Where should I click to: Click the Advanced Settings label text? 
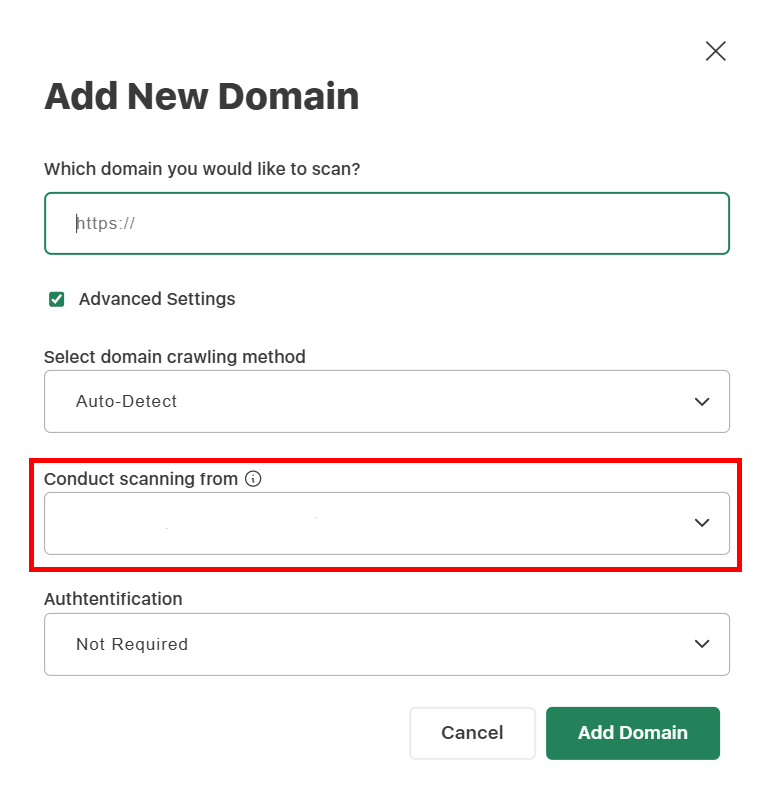click(x=157, y=299)
